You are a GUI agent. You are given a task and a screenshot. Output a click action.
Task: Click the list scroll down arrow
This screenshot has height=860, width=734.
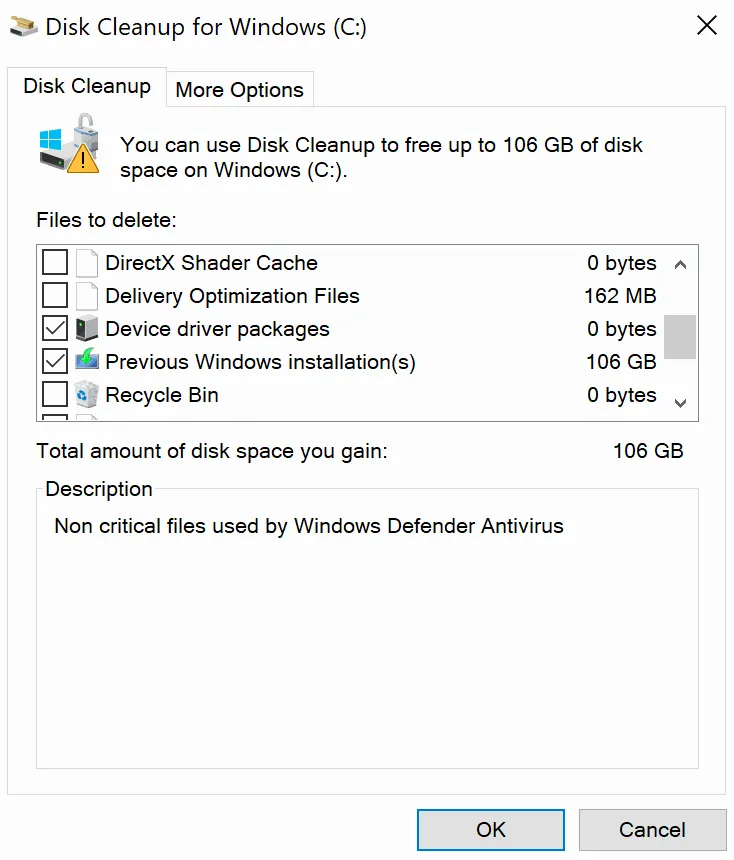point(680,402)
